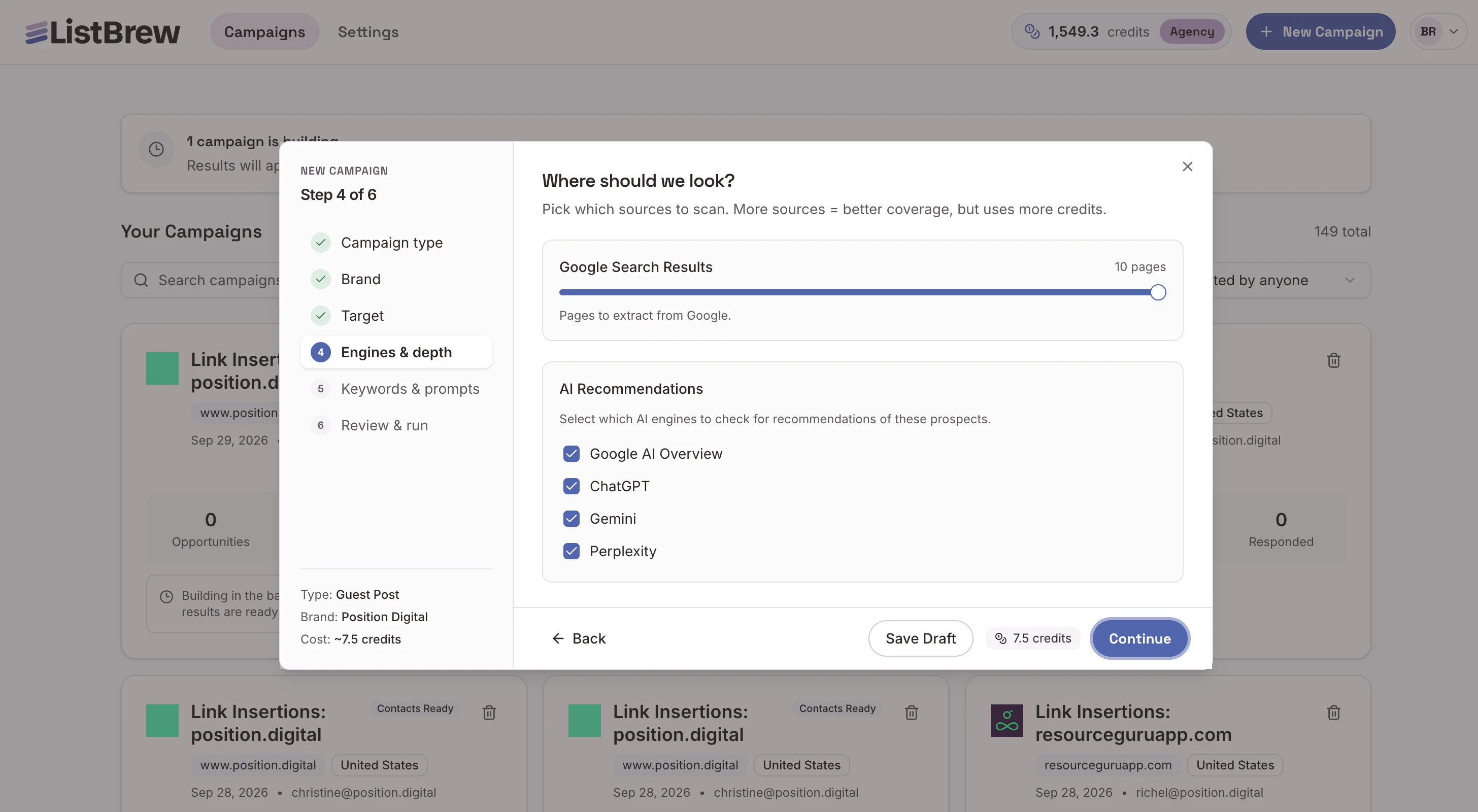Click the Brand step checkmark icon

point(321,280)
